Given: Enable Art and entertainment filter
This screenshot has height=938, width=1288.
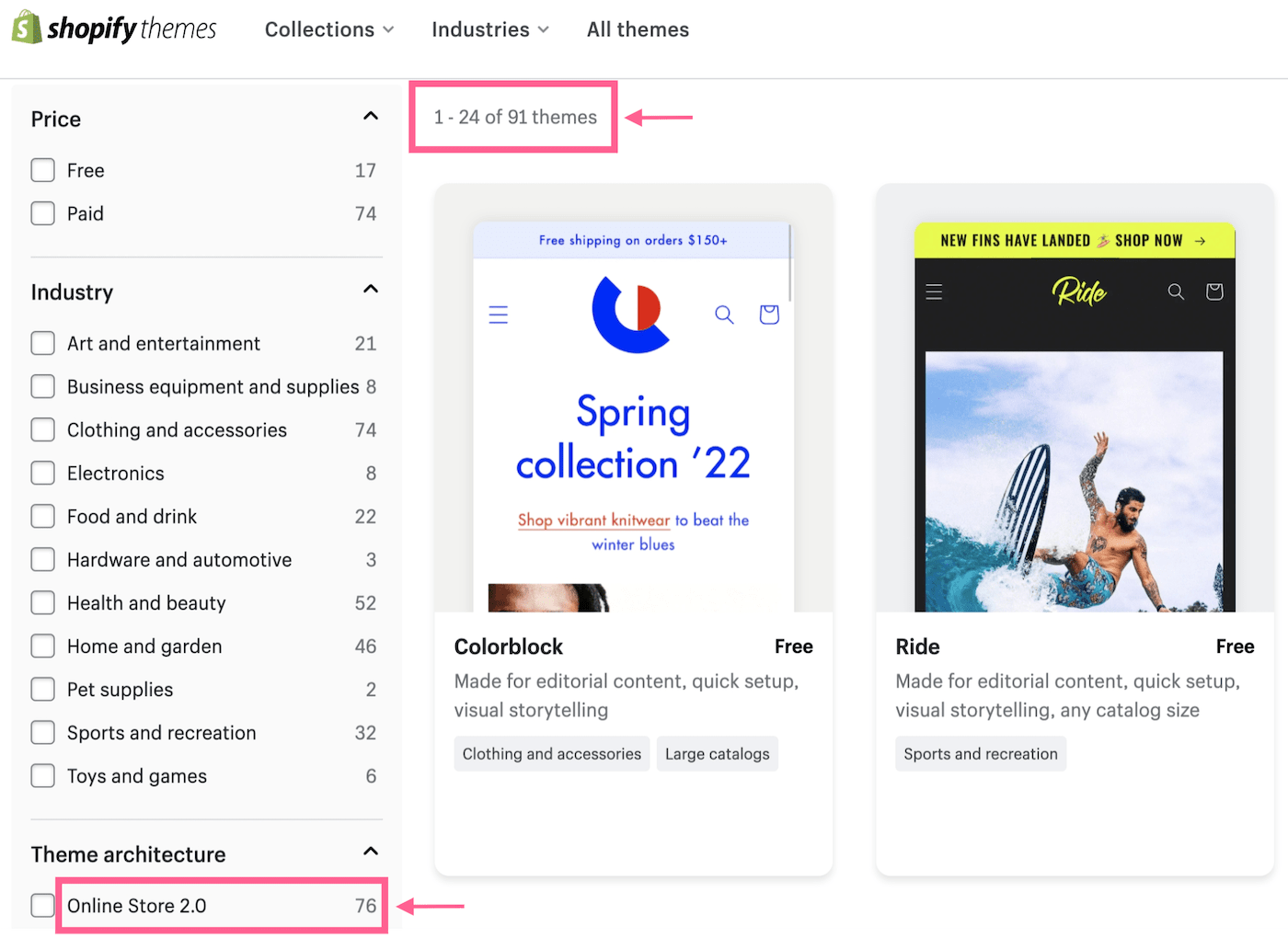Looking at the screenshot, I should pos(42,343).
